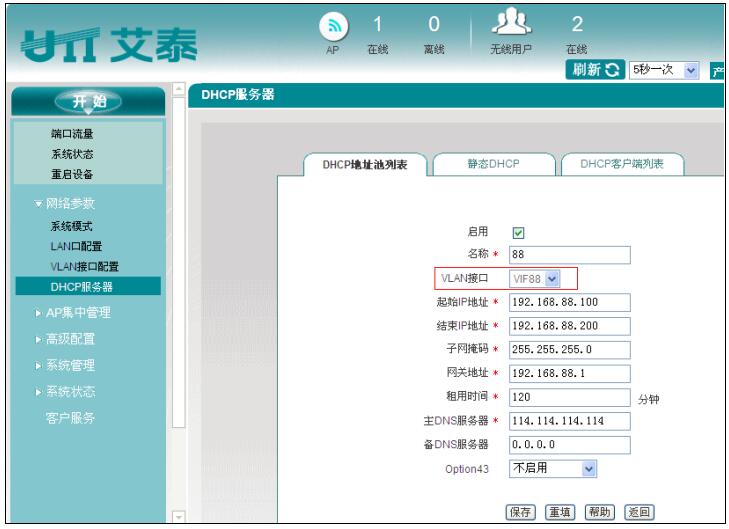Open 重启设备 in the sidebar
Image resolution: width=729 pixels, height=529 pixels.
(72, 174)
